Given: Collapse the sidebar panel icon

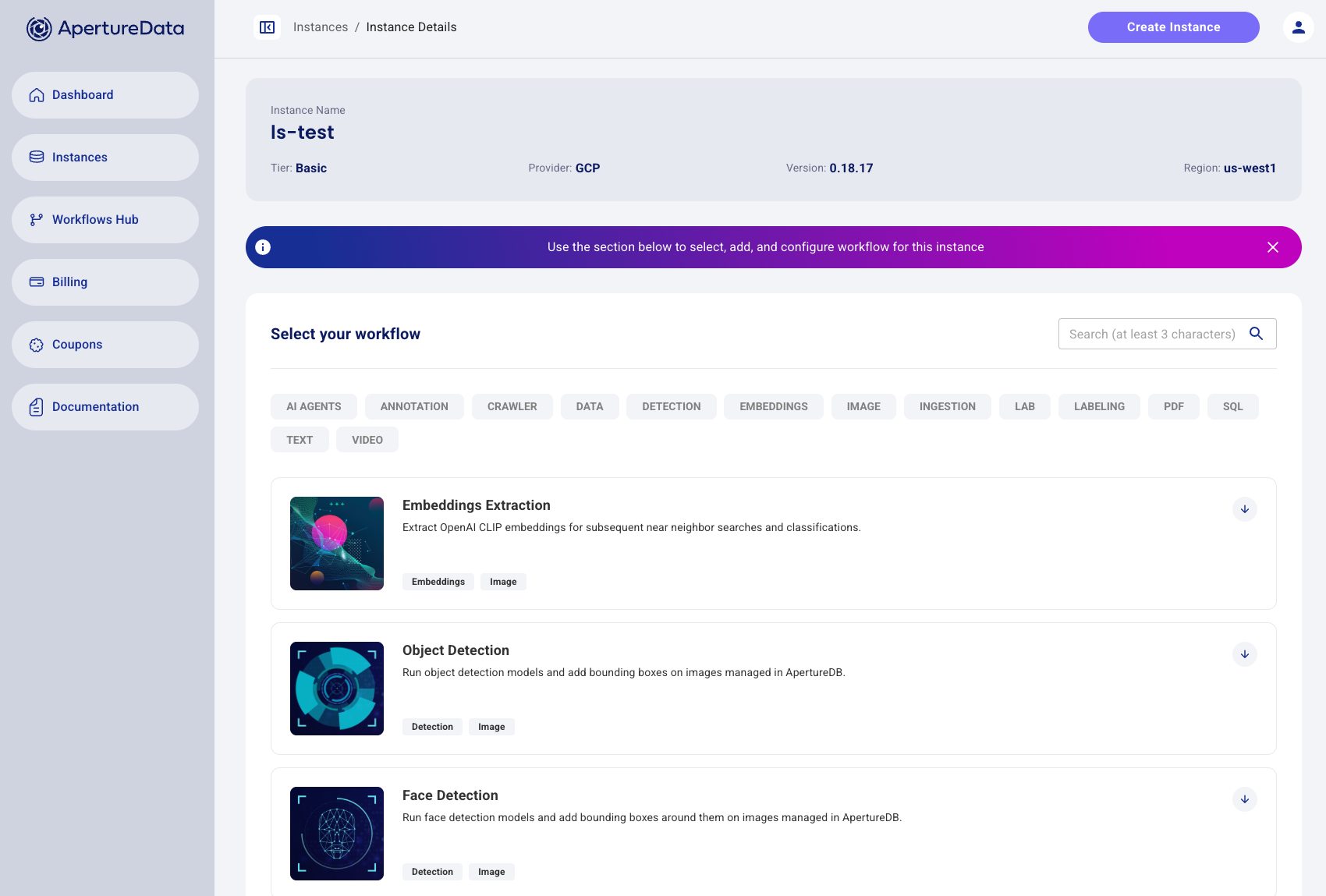Looking at the screenshot, I should 267,27.
